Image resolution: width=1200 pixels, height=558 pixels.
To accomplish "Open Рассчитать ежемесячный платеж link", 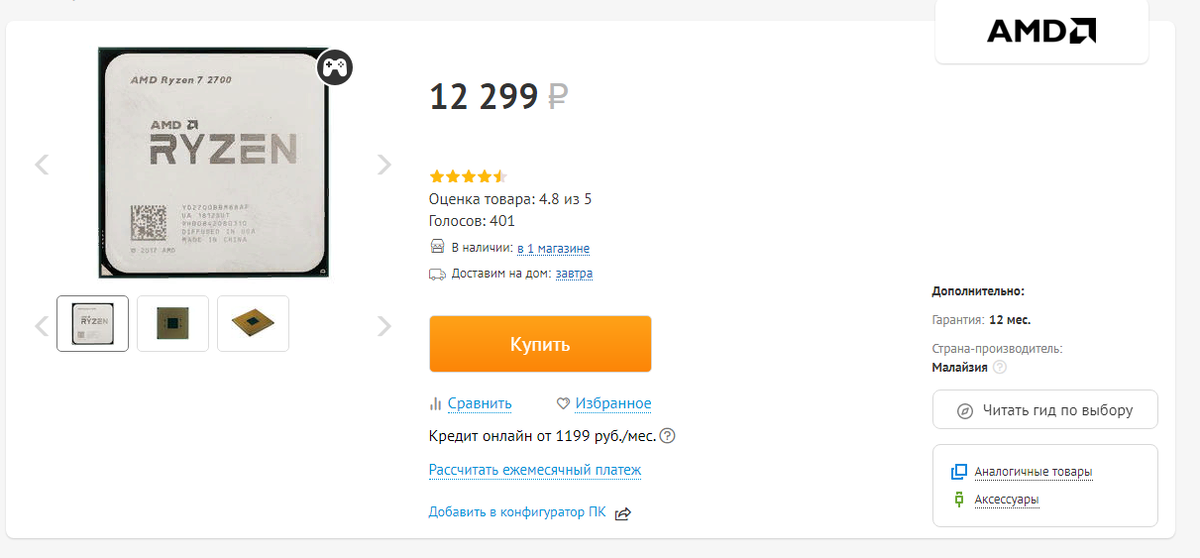I will [x=535, y=470].
